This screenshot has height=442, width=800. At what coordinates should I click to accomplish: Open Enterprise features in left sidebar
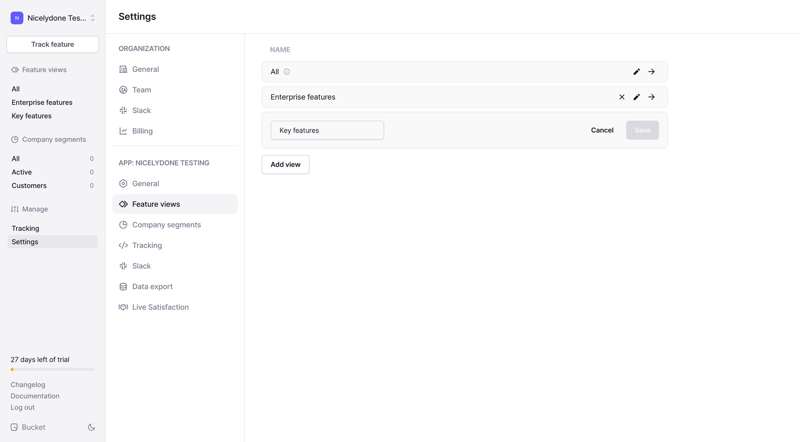[x=42, y=103]
